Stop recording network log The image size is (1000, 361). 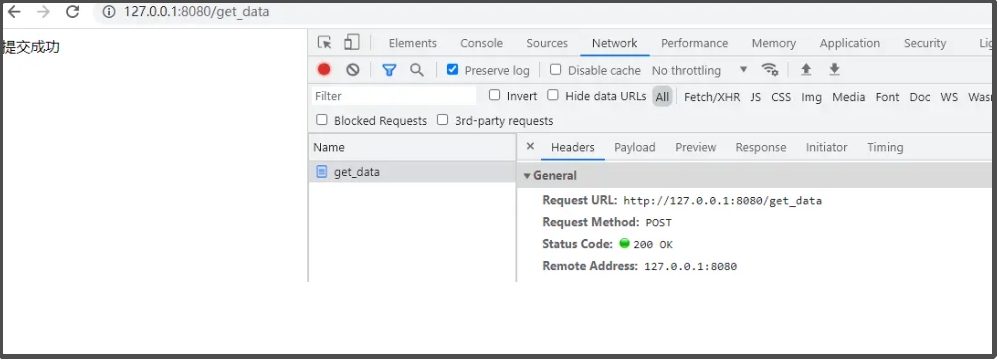click(x=324, y=70)
